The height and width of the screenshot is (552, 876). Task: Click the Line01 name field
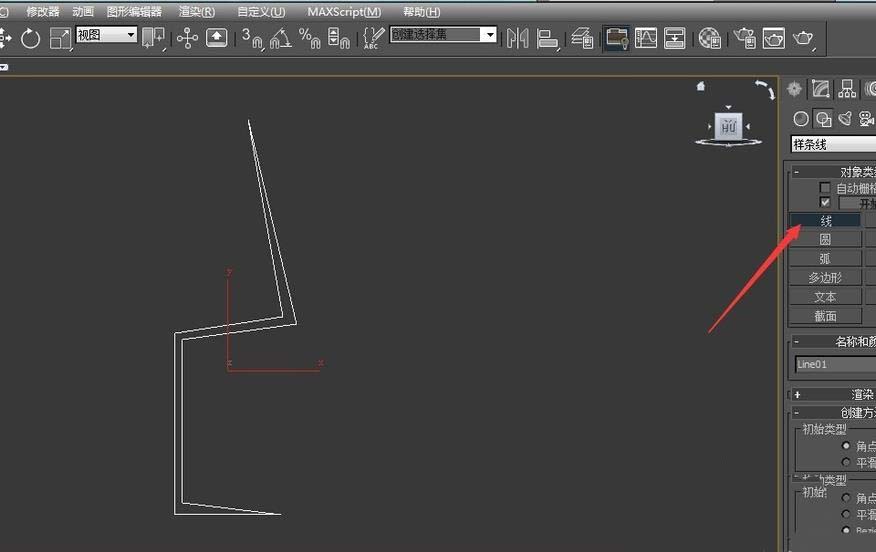pyautogui.click(x=836, y=364)
